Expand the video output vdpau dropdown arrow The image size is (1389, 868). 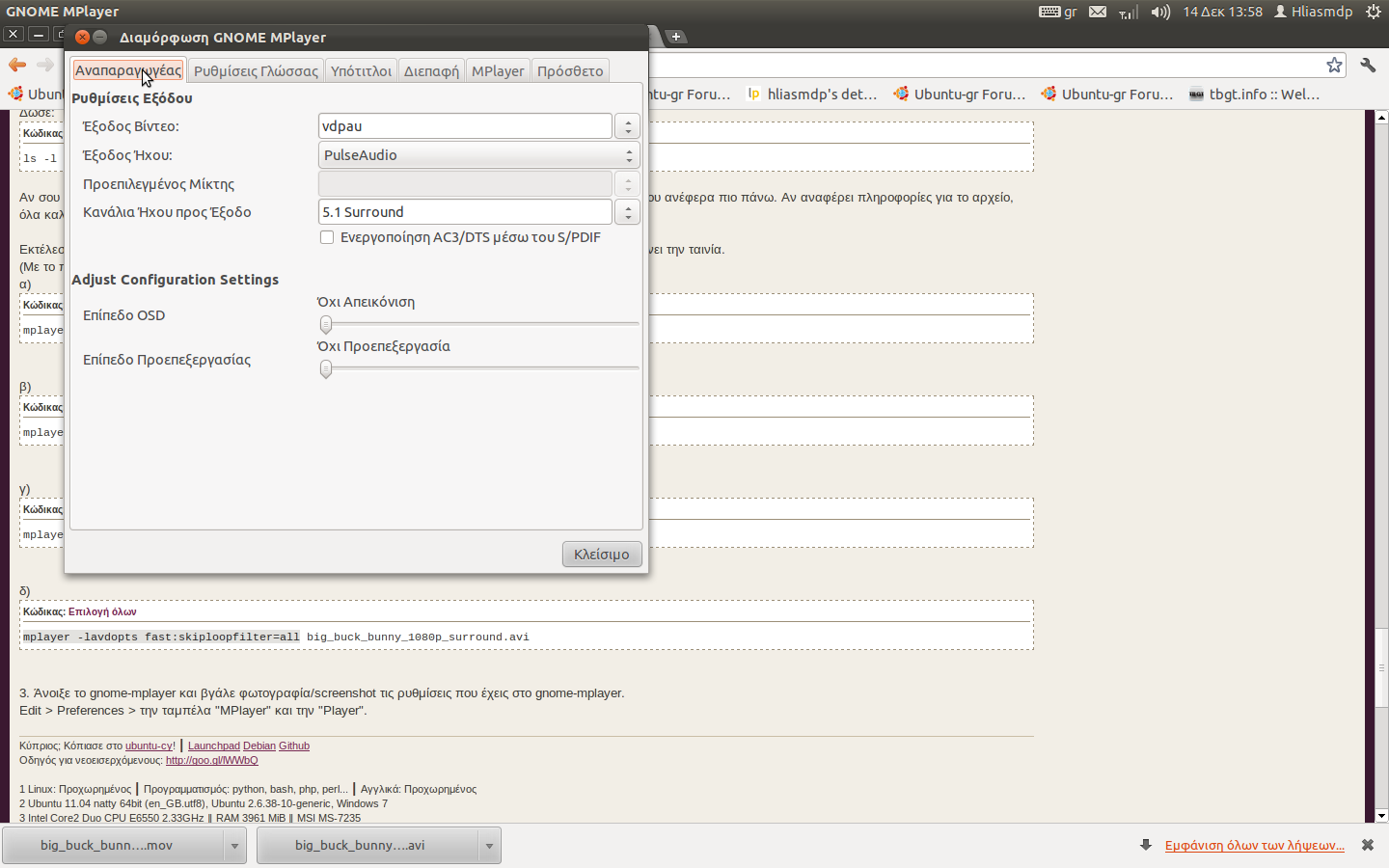point(628,126)
